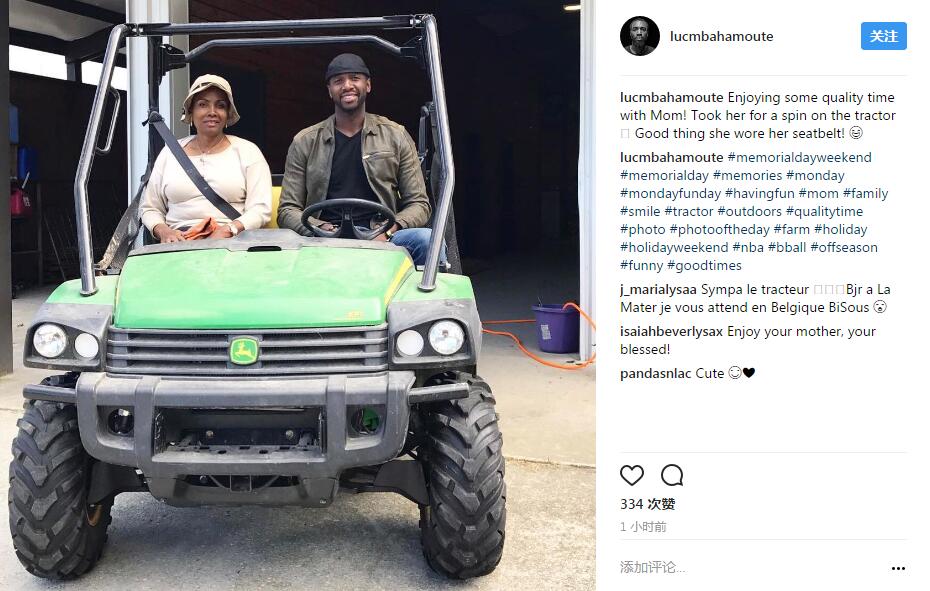The height and width of the screenshot is (591, 930).
Task: Click the 334 次赞 likes count
Action: [648, 504]
